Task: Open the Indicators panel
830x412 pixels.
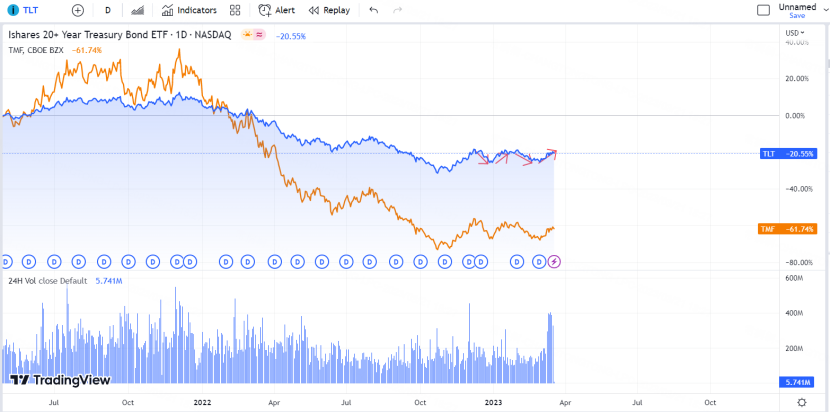Action: pyautogui.click(x=190, y=10)
